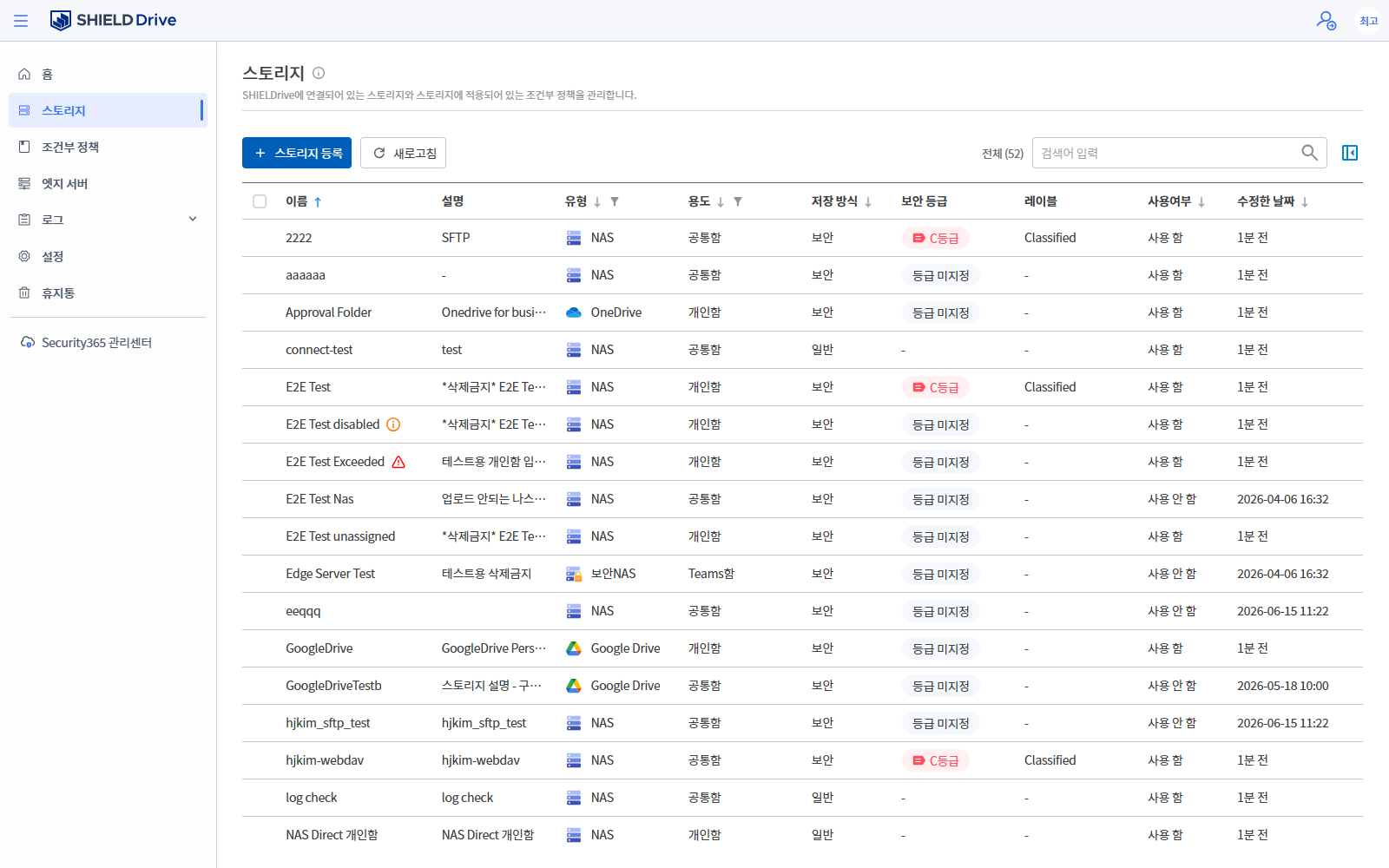Viewport: 1389px width, 868px height.
Task: Sort by enabled status arrow
Action: coord(1201,201)
